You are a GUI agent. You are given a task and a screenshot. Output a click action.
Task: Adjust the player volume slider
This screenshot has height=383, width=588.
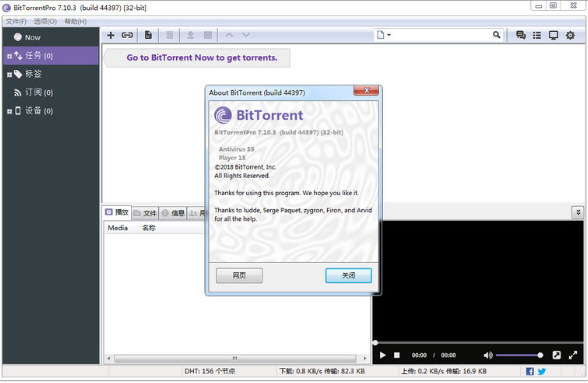pos(519,355)
